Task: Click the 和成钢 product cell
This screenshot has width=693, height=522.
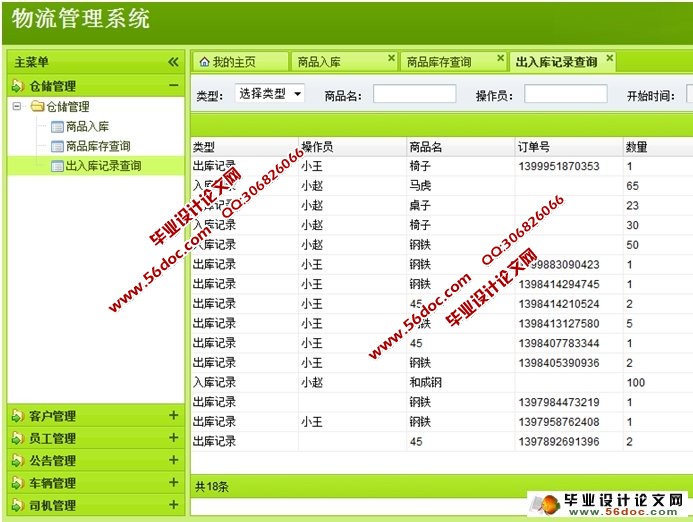Action: [426, 382]
